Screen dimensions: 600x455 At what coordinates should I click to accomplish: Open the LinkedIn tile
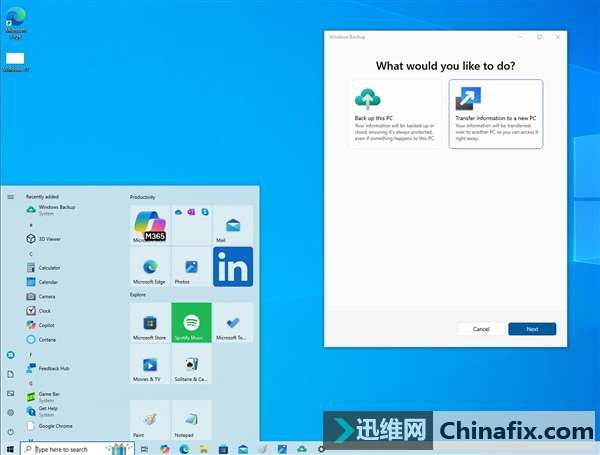point(233,267)
